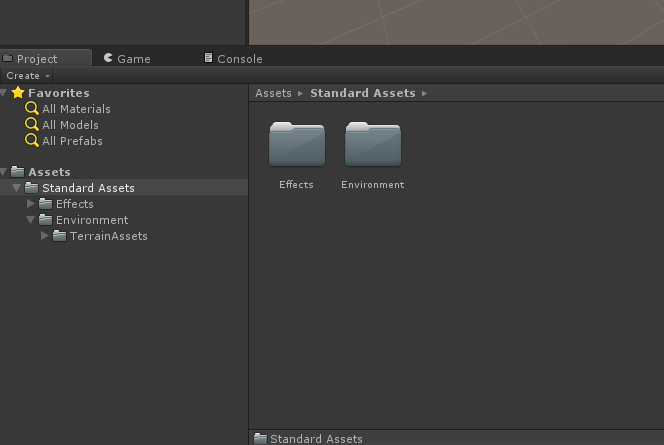Screen dimensions: 664x445
Task: Select All Models saved search
Action: 70,125
